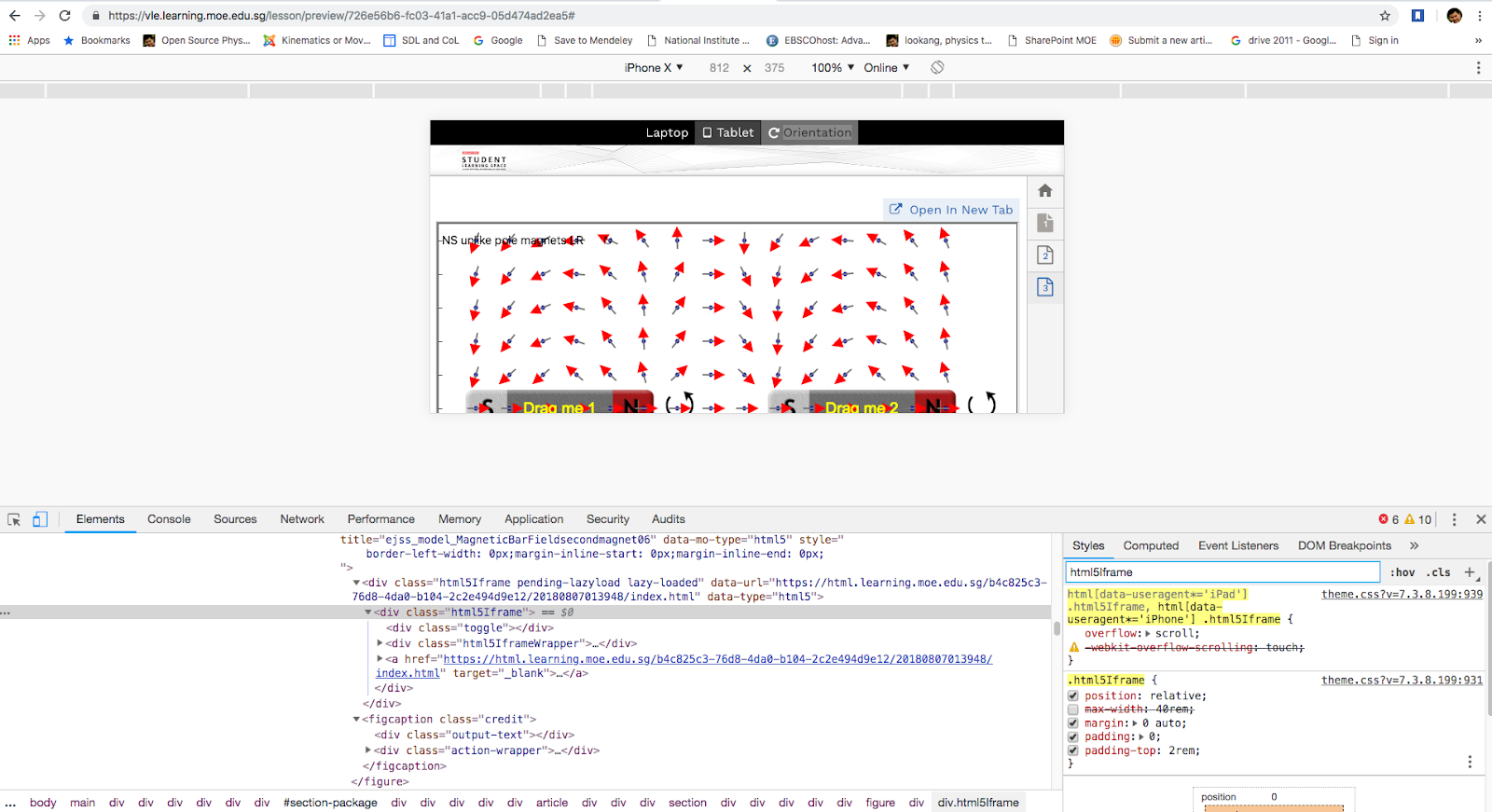
Task: Go to lesson home via house icon
Action: tap(1045, 190)
